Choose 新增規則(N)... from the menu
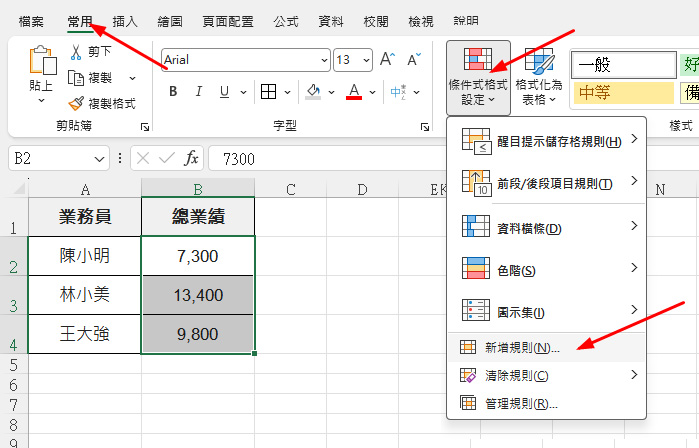Viewport: 699px width, 448px height. [547, 348]
